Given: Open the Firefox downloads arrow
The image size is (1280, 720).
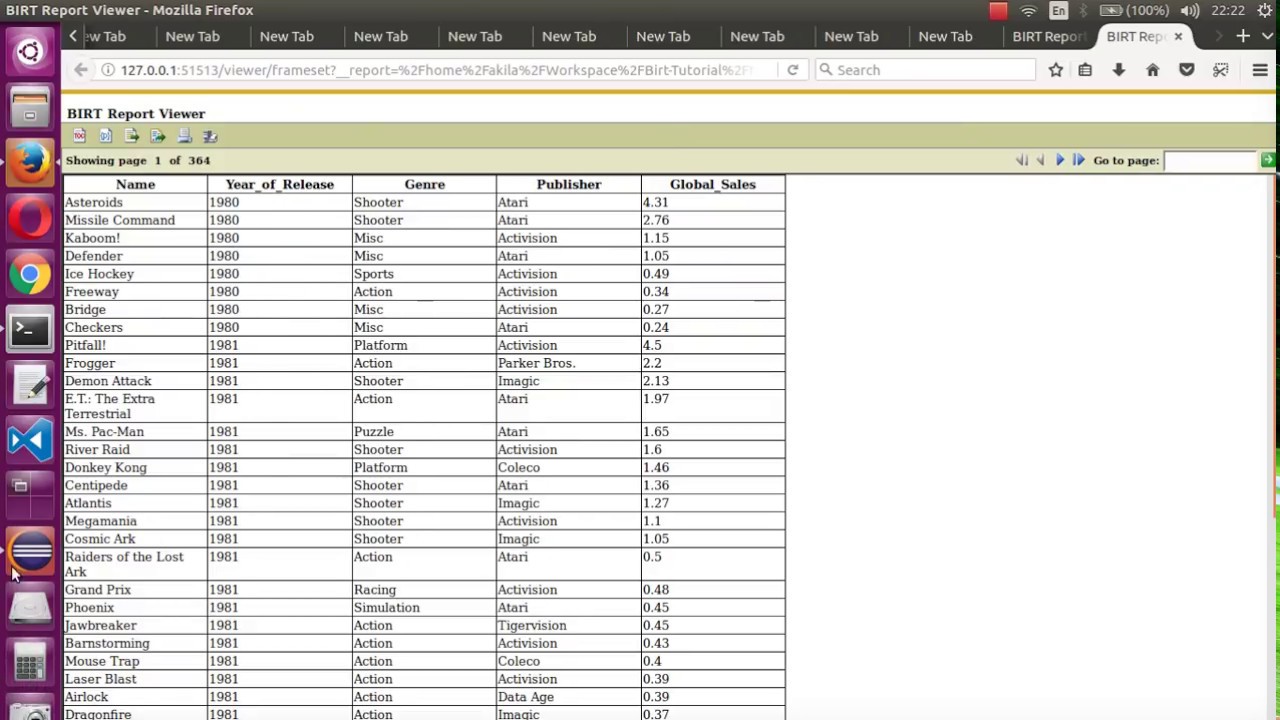Looking at the screenshot, I should coord(1119,70).
